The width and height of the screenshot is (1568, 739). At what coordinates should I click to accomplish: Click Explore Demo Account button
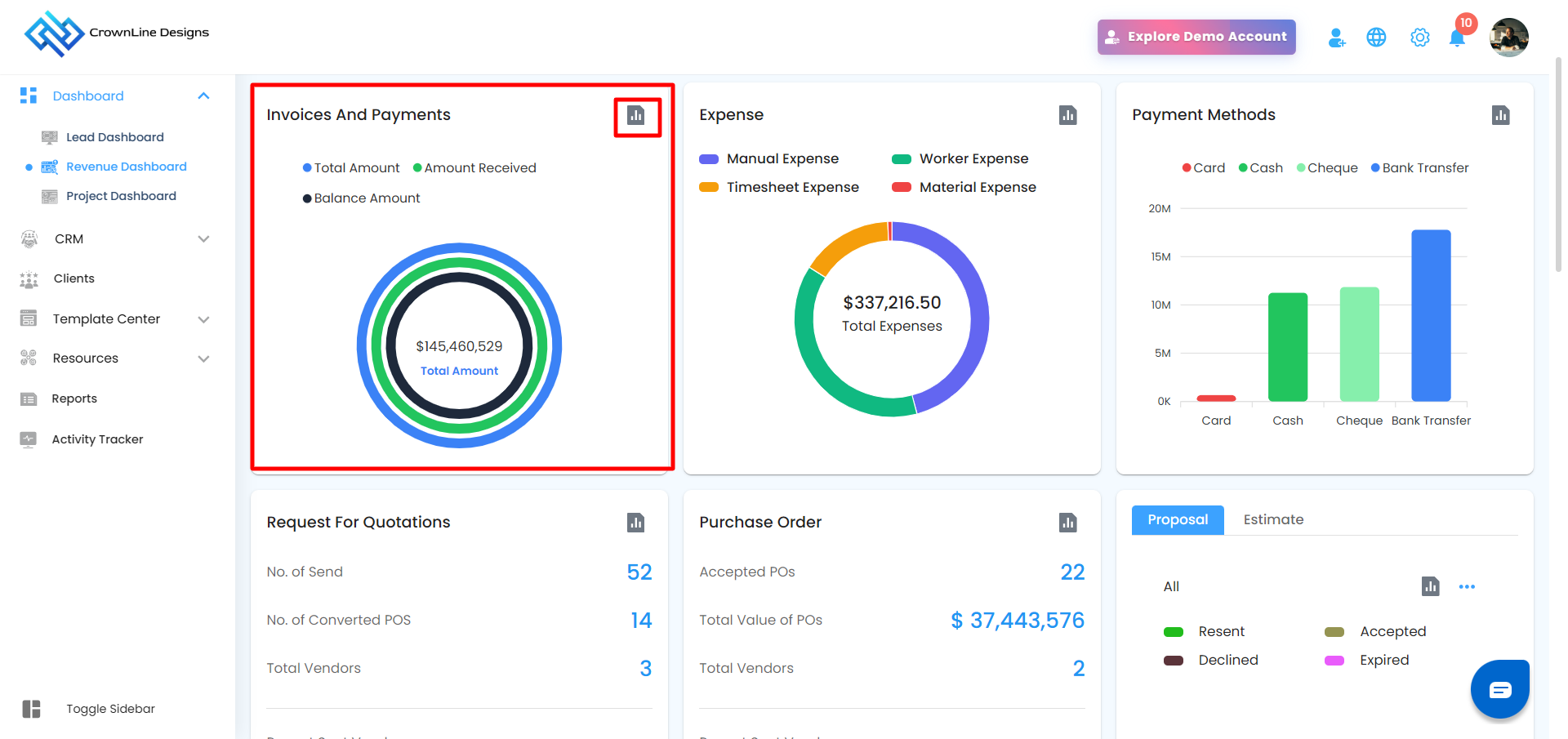(1196, 37)
